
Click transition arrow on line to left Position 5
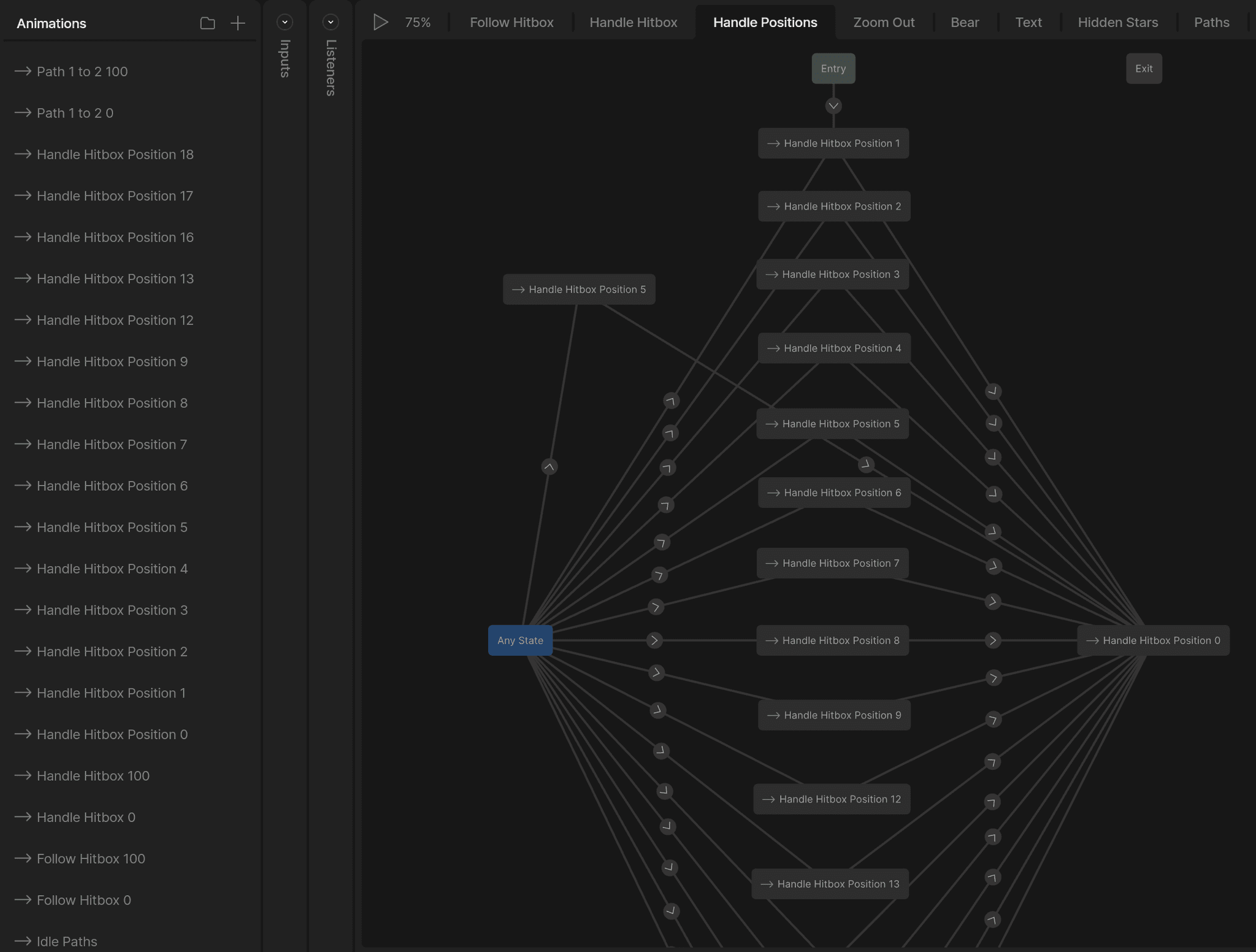point(549,467)
